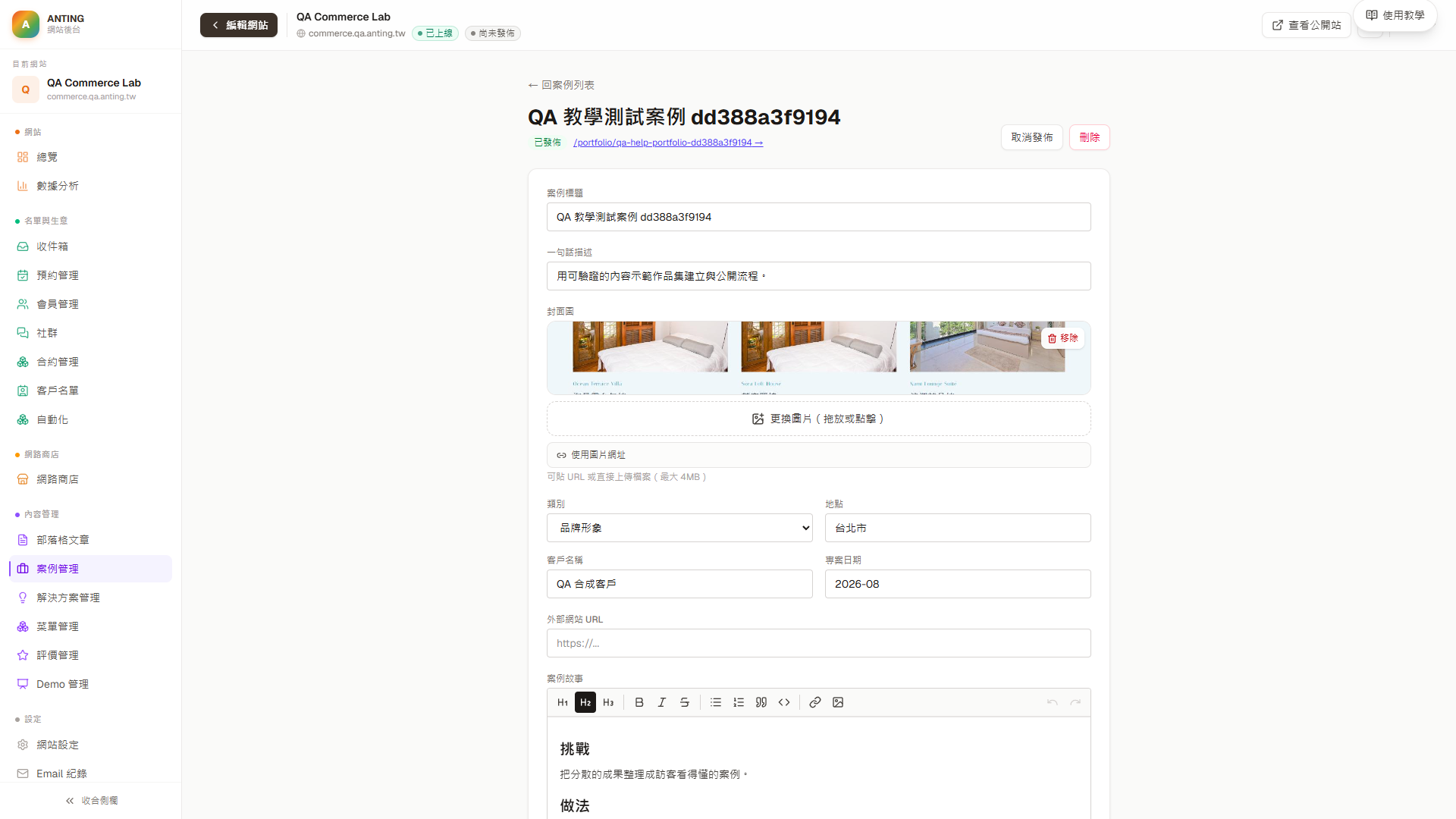Click the 外部網站 URL field

click(818, 643)
